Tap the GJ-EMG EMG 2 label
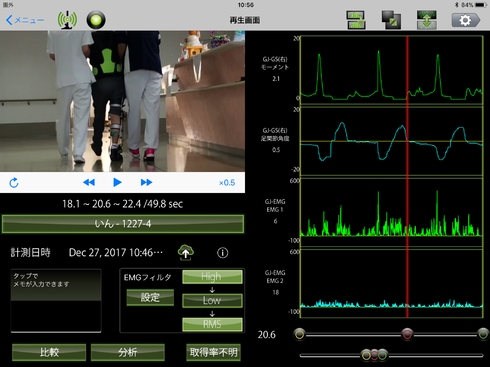 (x=275, y=277)
